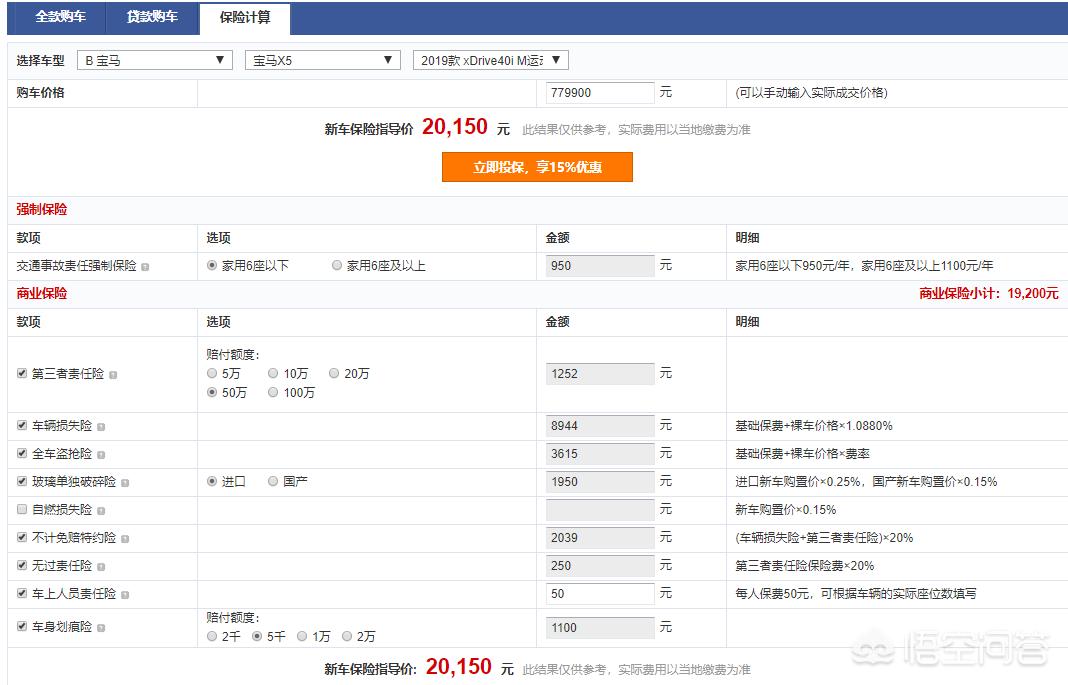Select 进口 glass option
This screenshot has height=685, width=1068.
coord(212,481)
